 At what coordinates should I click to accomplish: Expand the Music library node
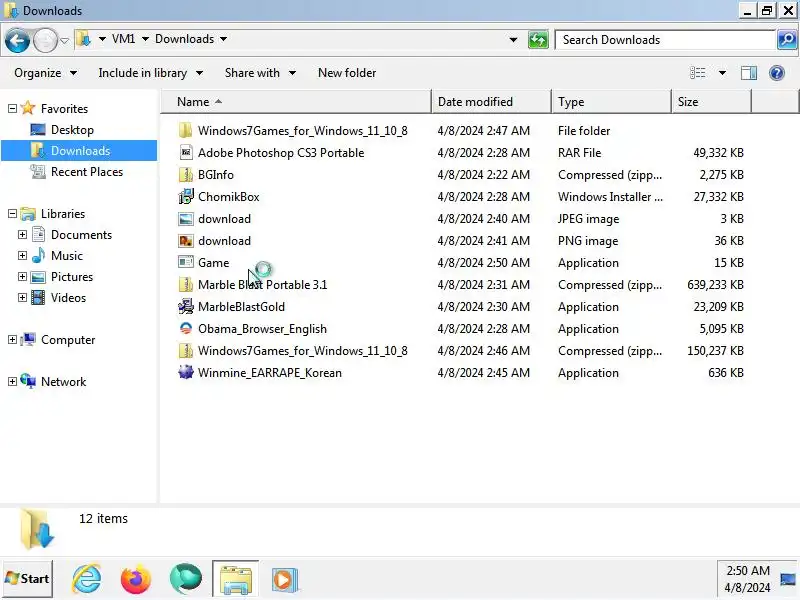tap(22, 255)
